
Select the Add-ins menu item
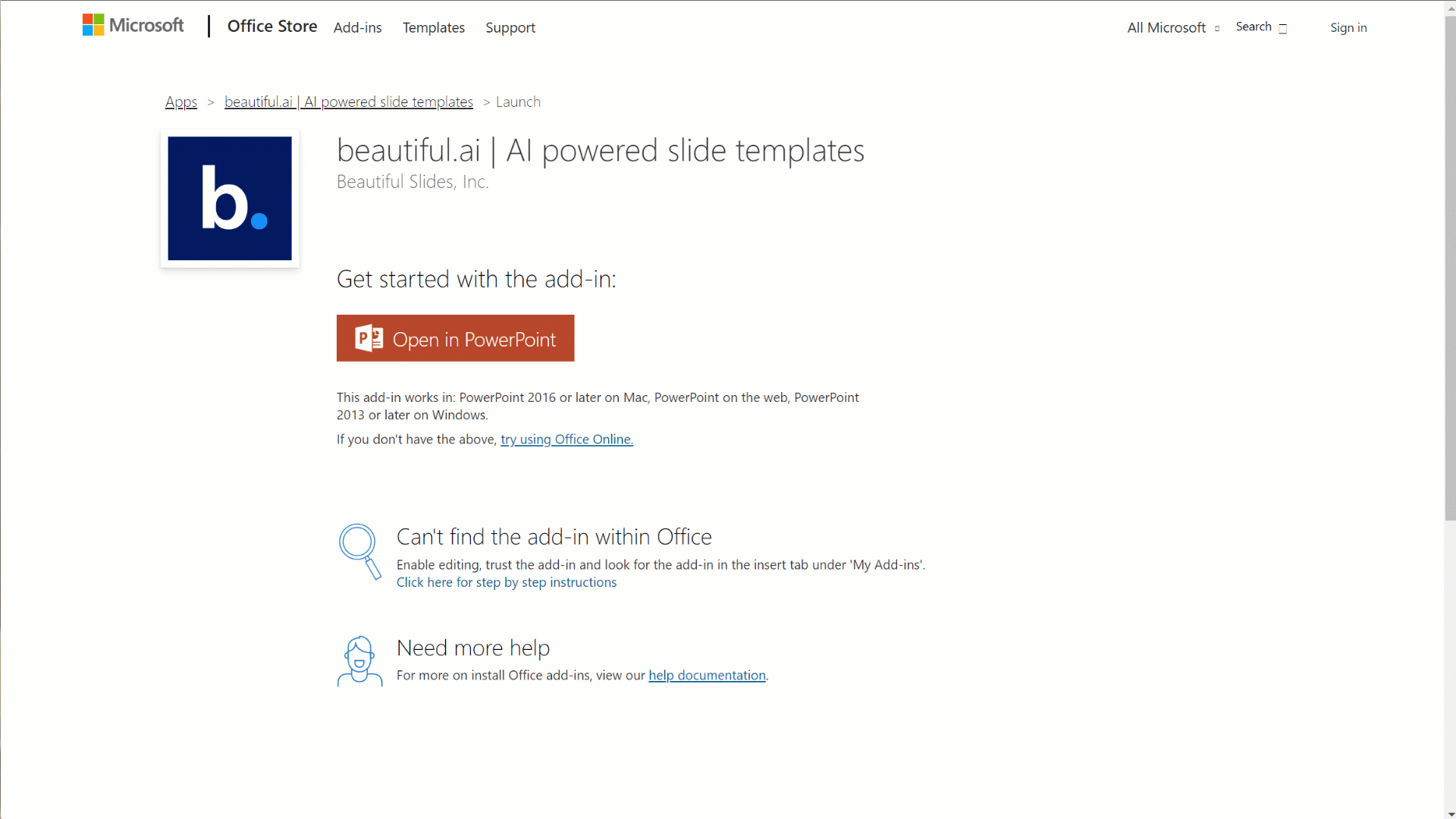357,27
